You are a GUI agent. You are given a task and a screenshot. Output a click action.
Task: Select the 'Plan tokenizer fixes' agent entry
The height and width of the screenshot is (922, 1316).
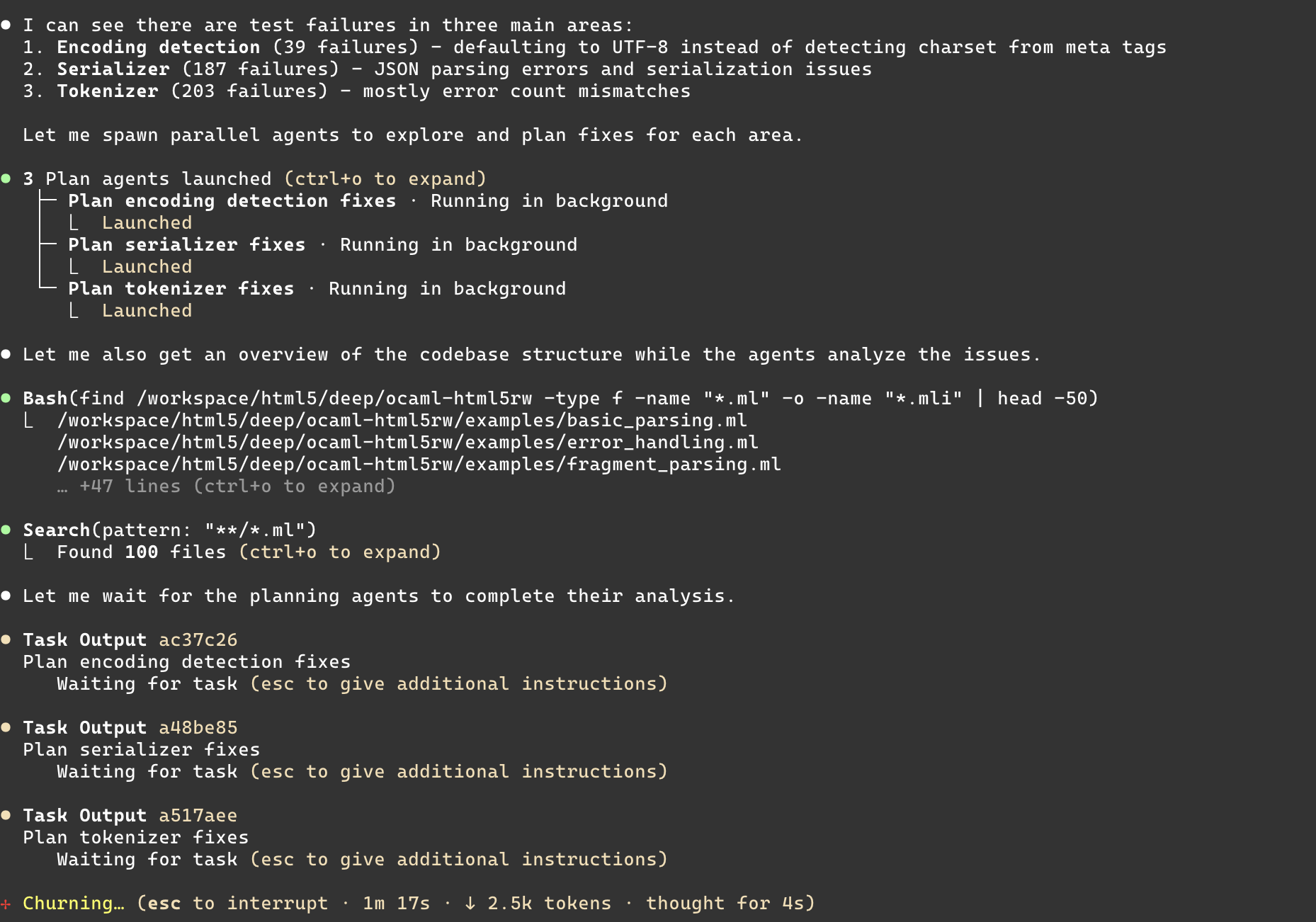tap(181, 289)
